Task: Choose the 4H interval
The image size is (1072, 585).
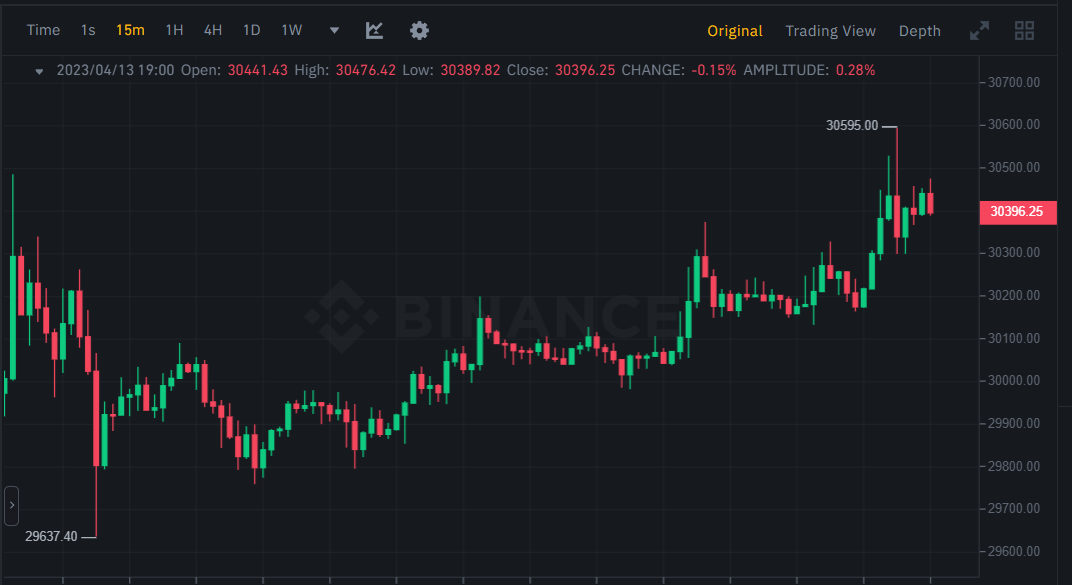Action: (x=213, y=30)
